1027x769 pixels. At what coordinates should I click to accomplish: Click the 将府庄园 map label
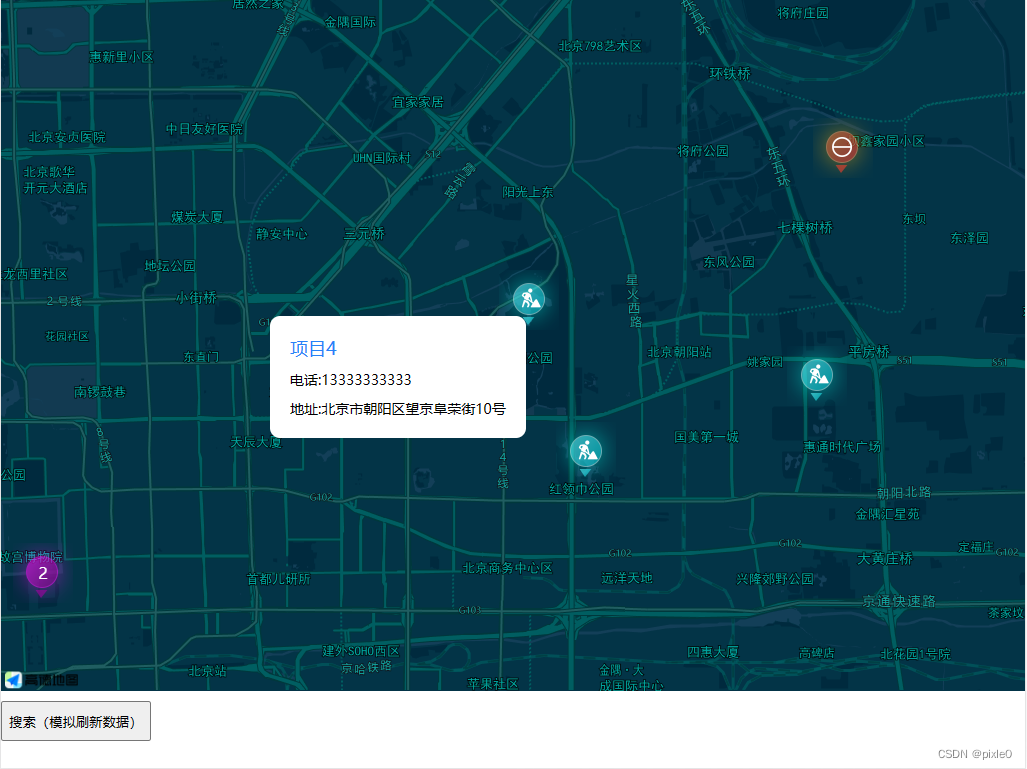[802, 13]
